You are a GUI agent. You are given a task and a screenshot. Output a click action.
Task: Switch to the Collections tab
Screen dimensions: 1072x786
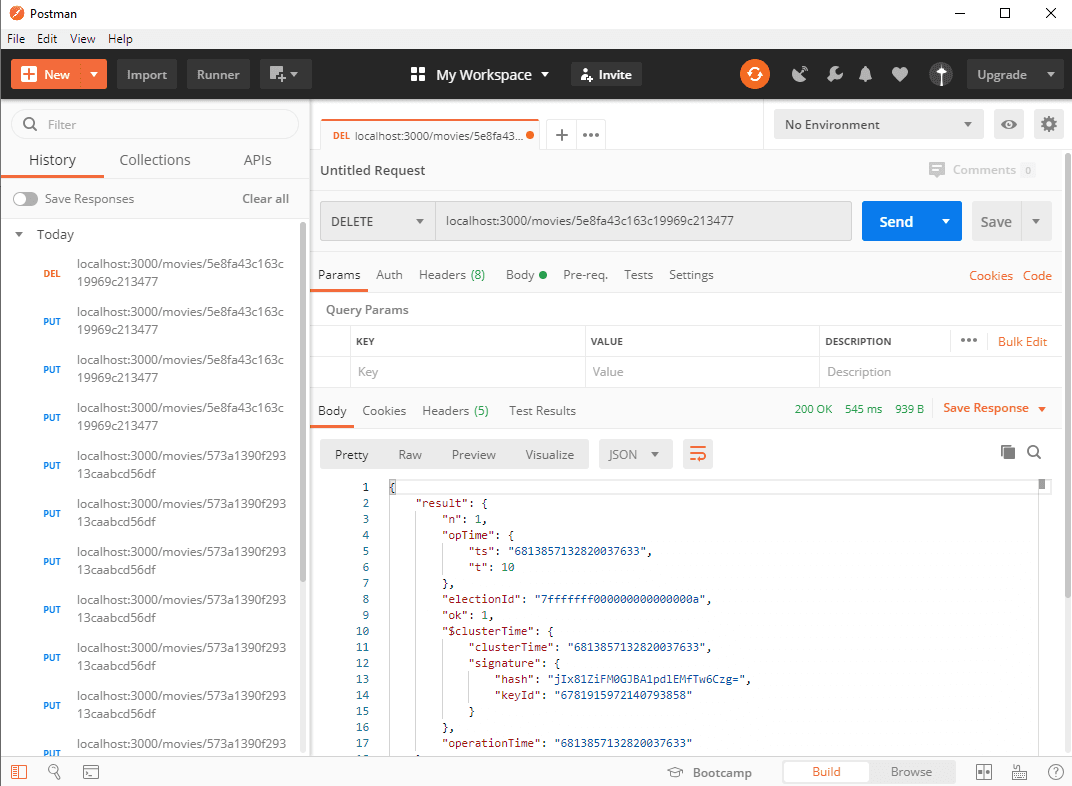(154, 160)
